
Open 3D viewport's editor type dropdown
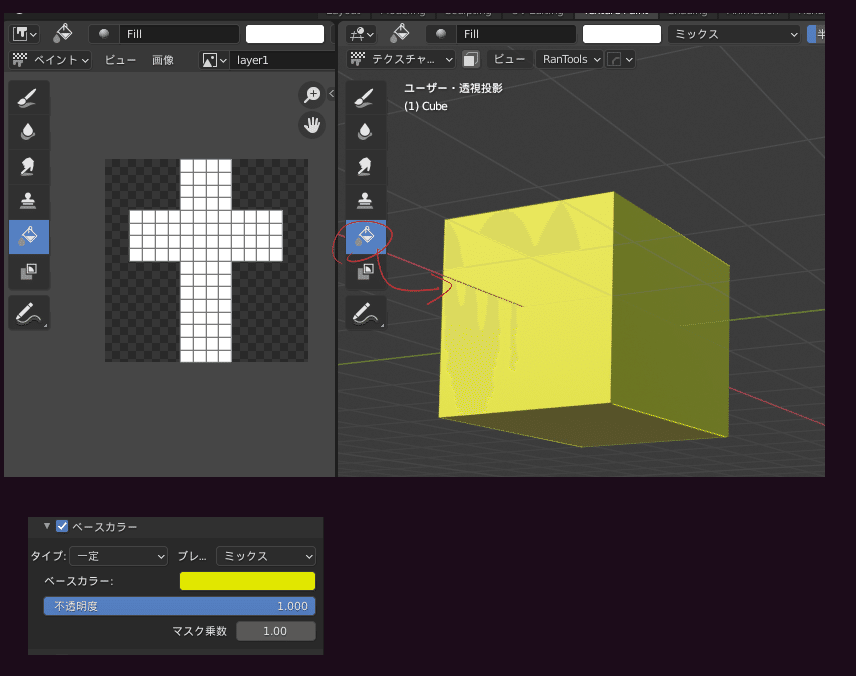(361, 34)
